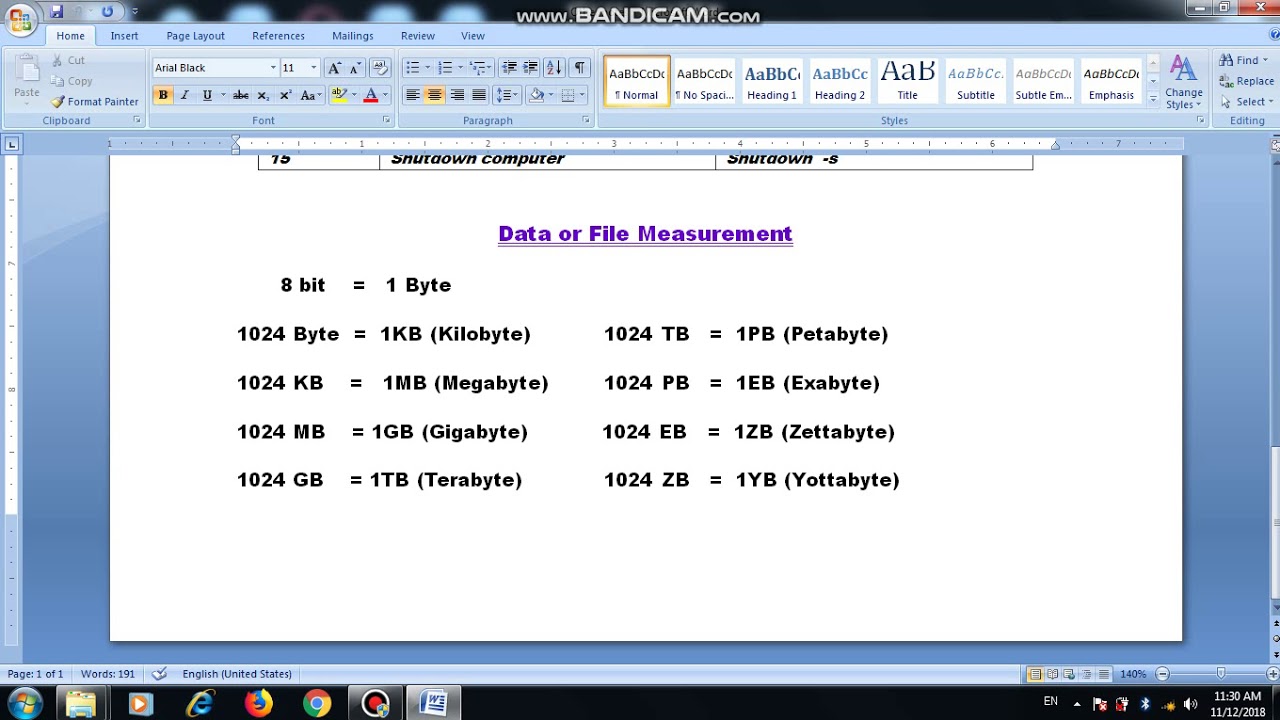Click the Zoom In plus button

[1271, 674]
